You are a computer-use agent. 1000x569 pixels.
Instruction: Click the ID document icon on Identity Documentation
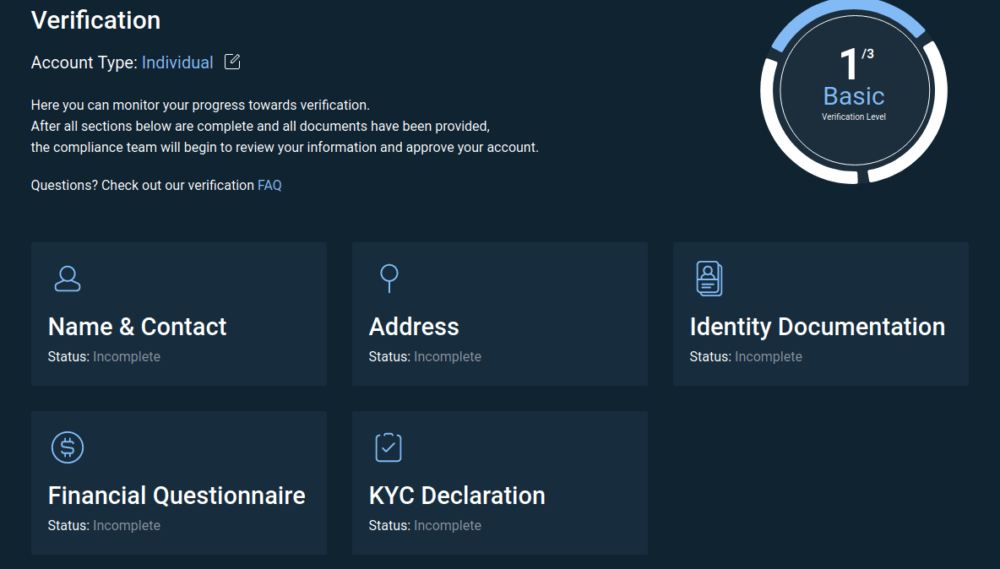[709, 278]
